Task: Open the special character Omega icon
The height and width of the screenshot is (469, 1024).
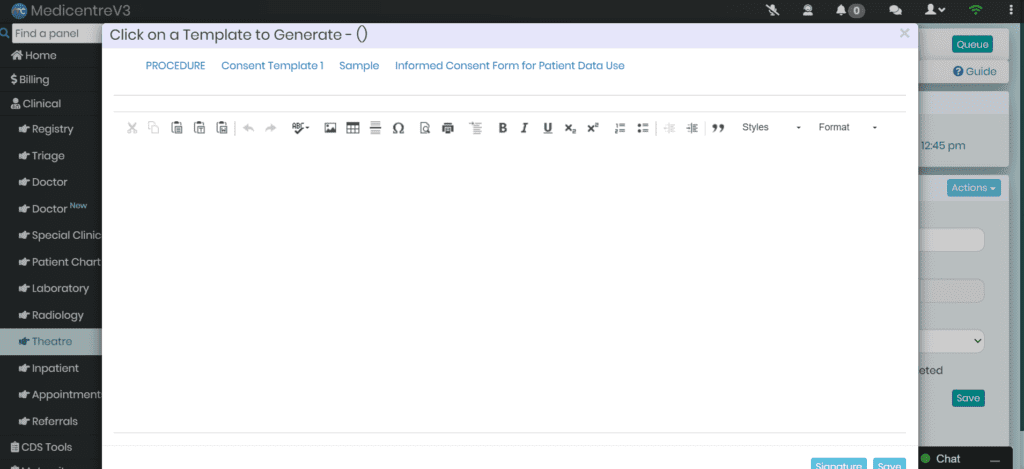Action: point(398,128)
